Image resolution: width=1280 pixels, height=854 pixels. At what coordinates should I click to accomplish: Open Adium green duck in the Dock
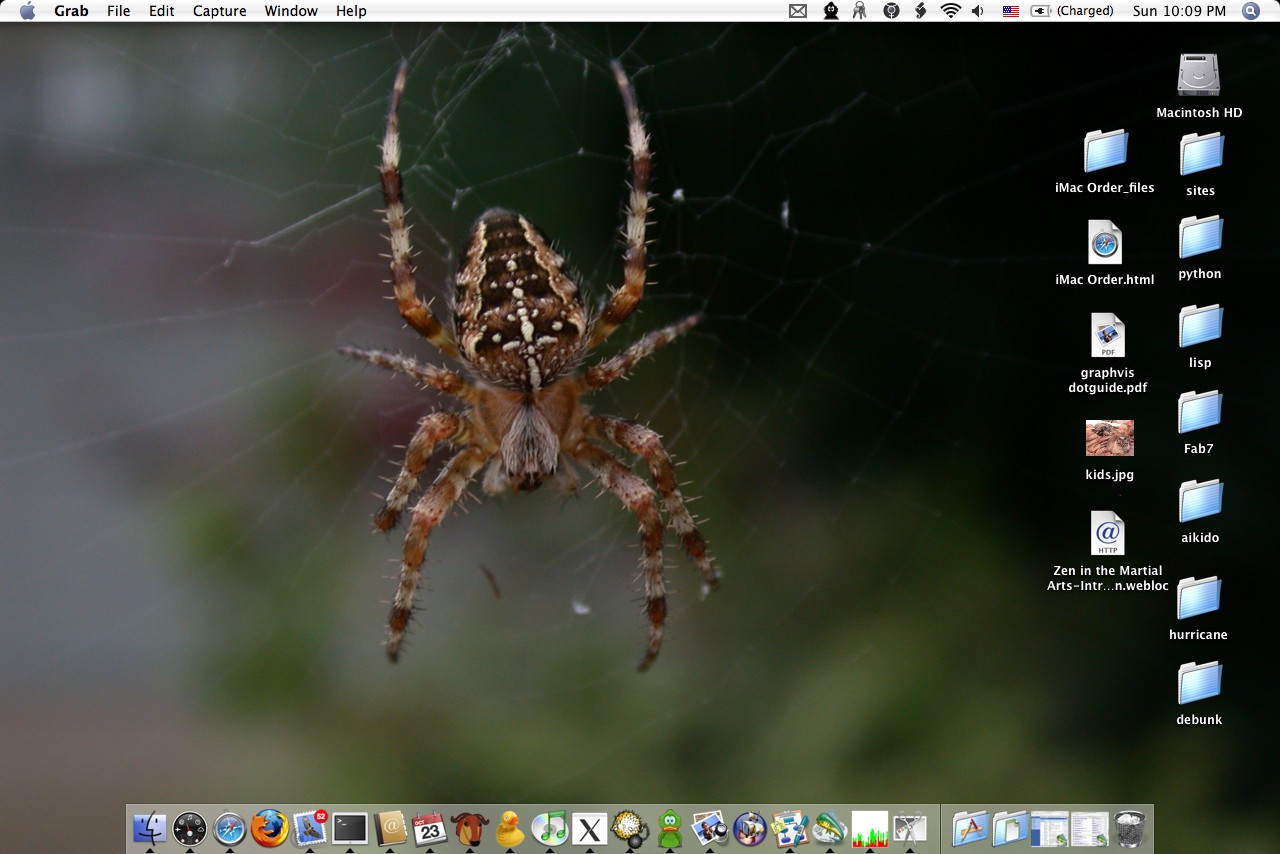(x=670, y=828)
